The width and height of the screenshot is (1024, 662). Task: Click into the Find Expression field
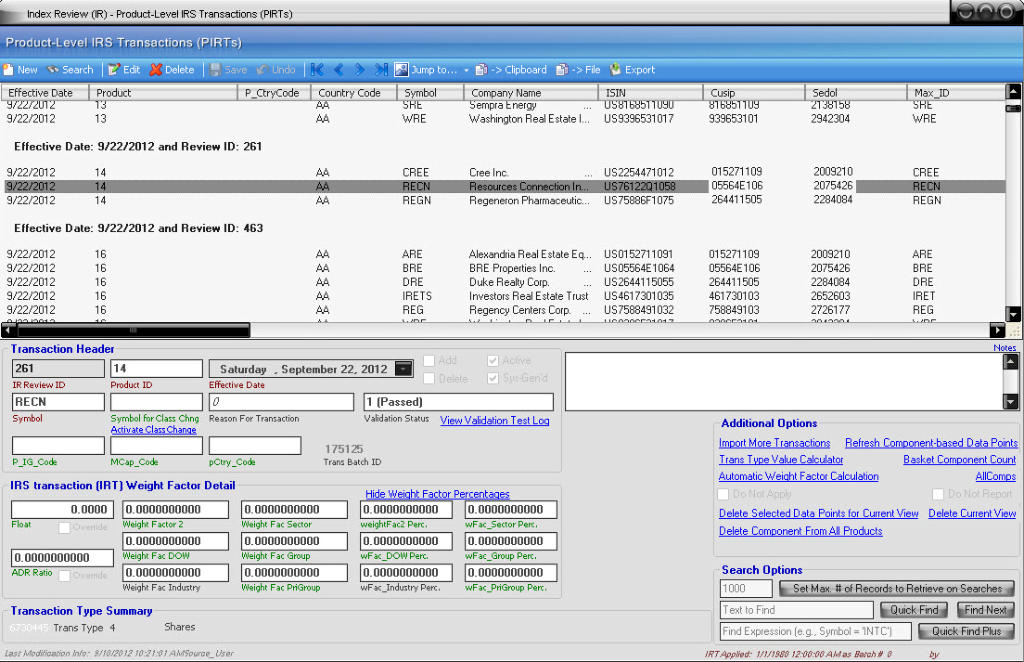click(x=816, y=631)
